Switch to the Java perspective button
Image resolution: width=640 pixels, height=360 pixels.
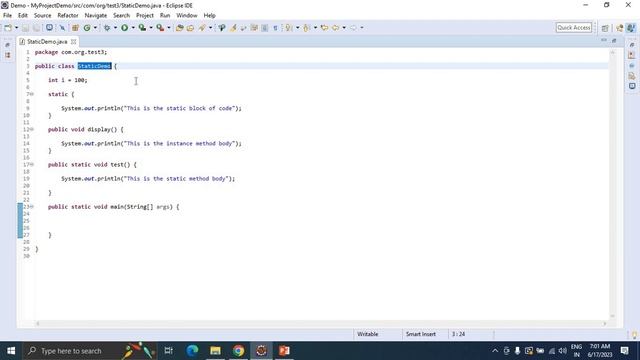[631, 28]
